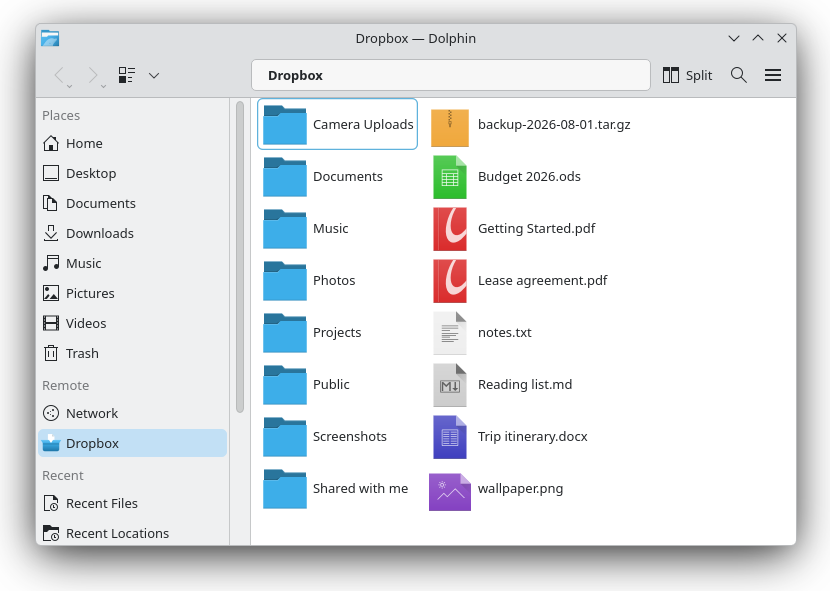The width and height of the screenshot is (830, 591).
Task: Browse Network under Remote
Action: (x=132, y=413)
